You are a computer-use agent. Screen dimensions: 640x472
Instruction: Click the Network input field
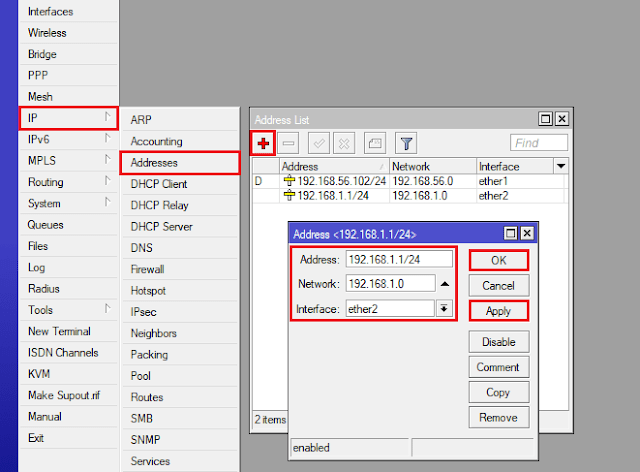click(391, 283)
